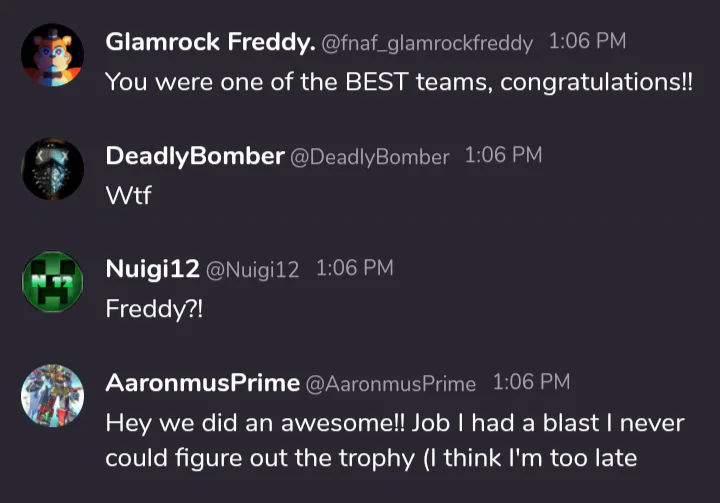The width and height of the screenshot is (720, 503).
Task: Click the timestamp on Glamrock Freddy's message
Action: 588,42
